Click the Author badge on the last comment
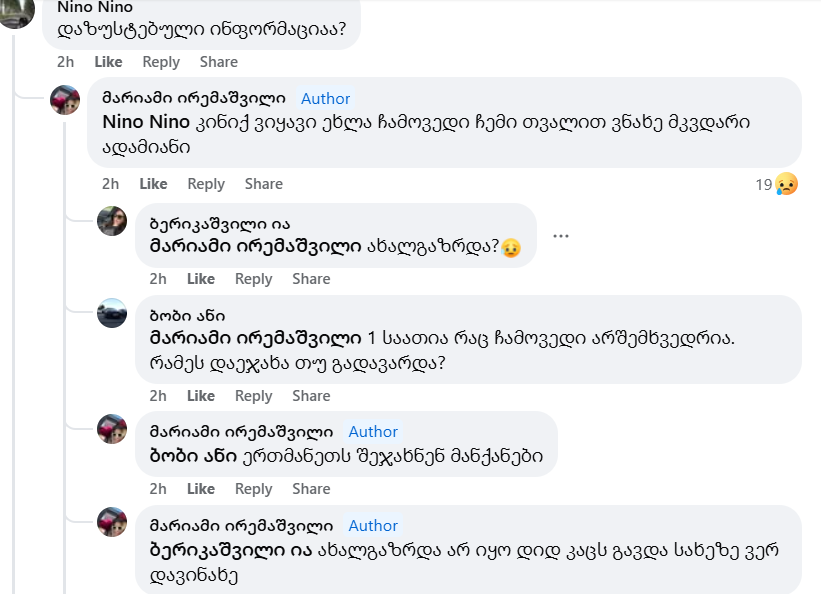Viewport: 821px width, 594px height. pyautogui.click(x=373, y=525)
